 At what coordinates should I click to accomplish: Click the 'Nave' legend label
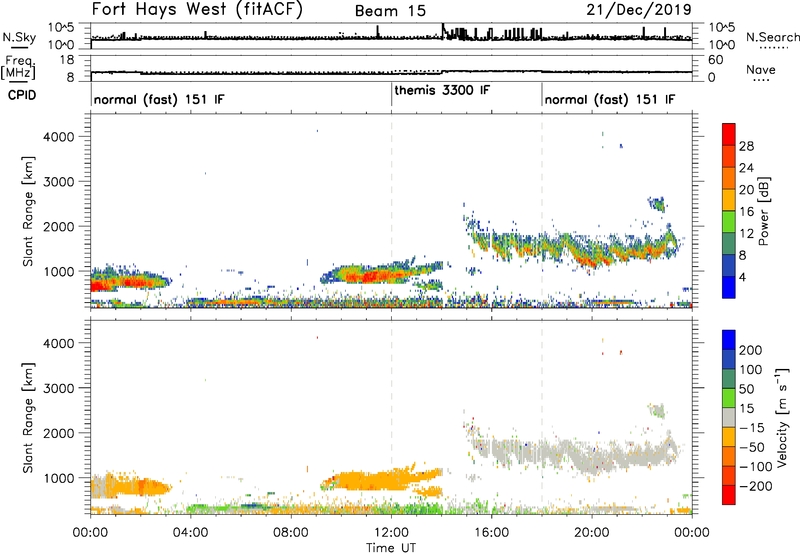[x=761, y=69]
